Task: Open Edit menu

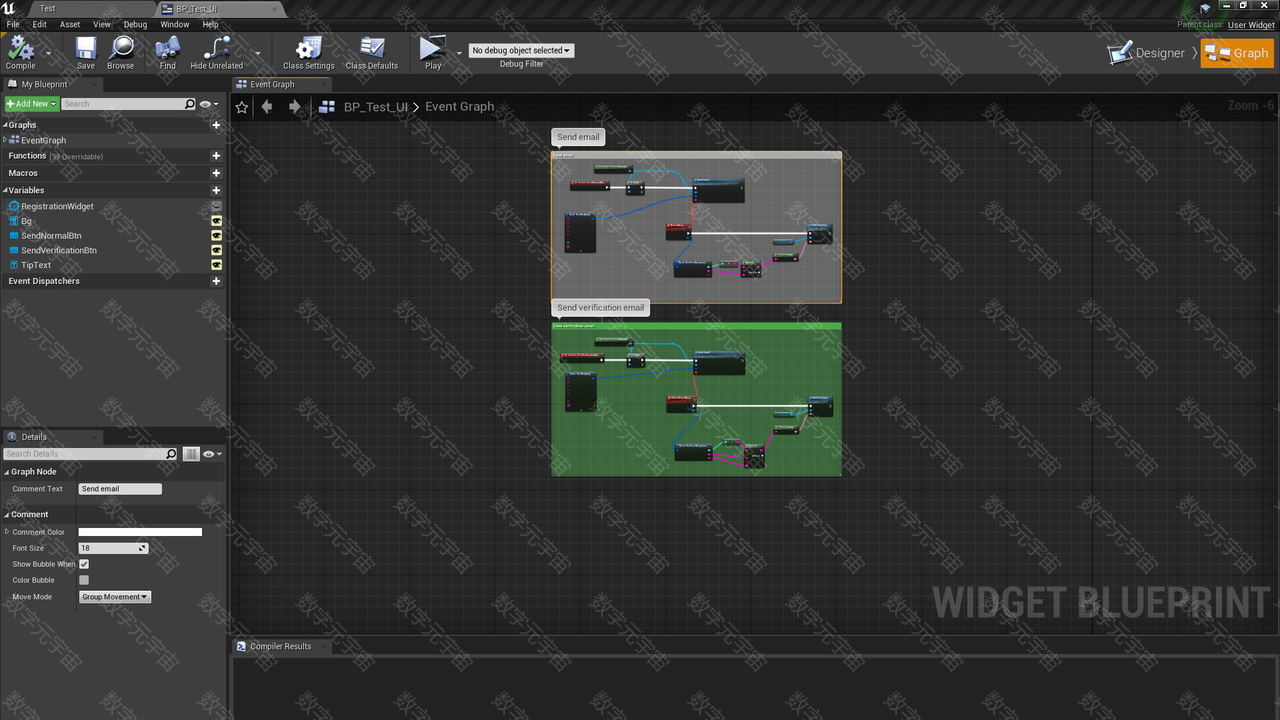Action: [40, 24]
